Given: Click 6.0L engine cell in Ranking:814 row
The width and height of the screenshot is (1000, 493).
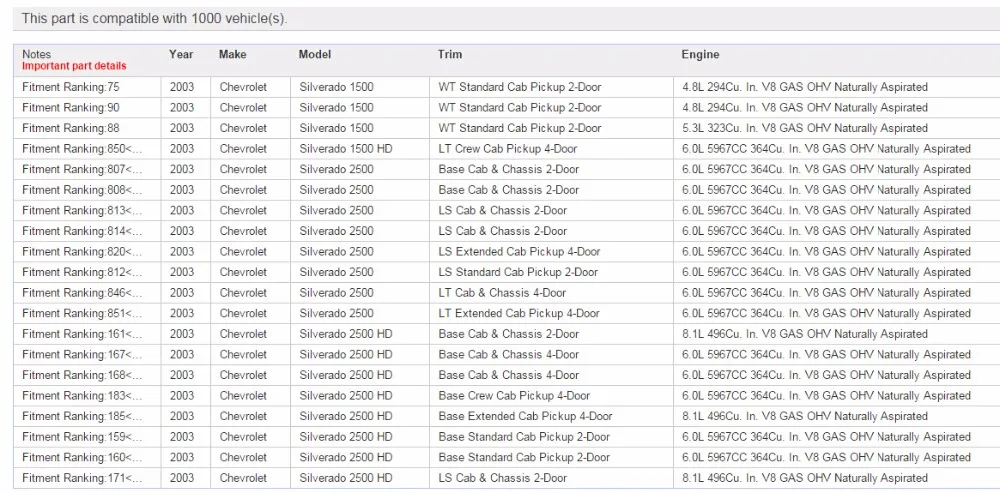Looking at the screenshot, I should pos(837,231).
